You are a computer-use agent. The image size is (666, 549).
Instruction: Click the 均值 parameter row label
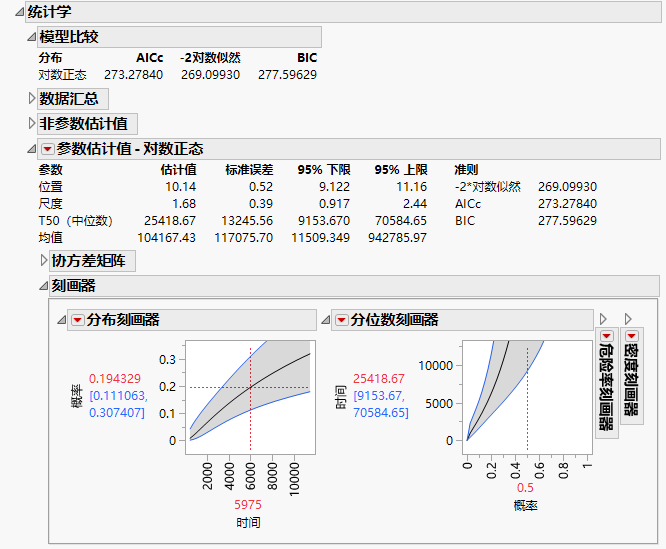coord(51,238)
